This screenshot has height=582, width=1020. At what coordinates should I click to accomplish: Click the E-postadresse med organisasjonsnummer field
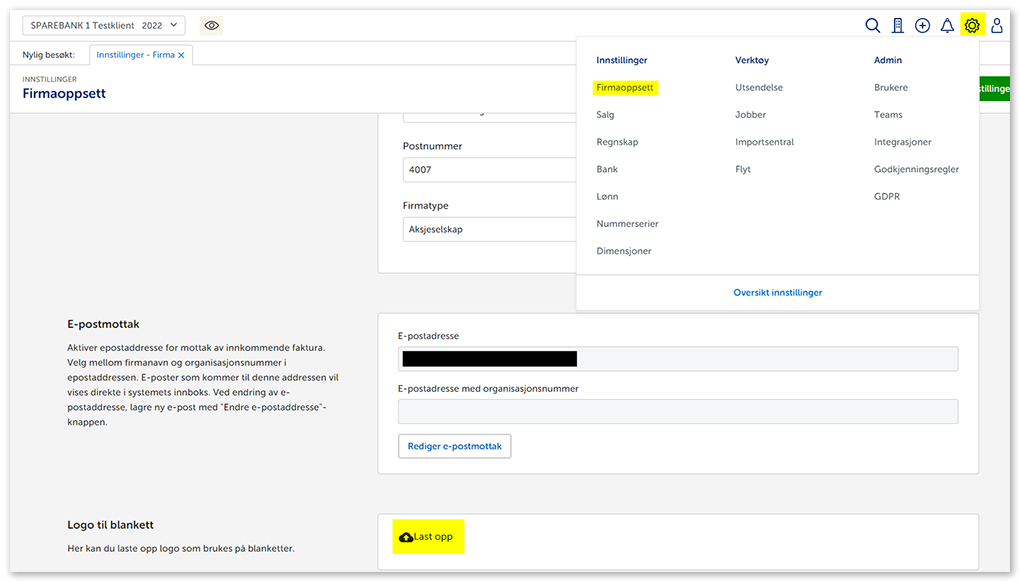(x=677, y=411)
